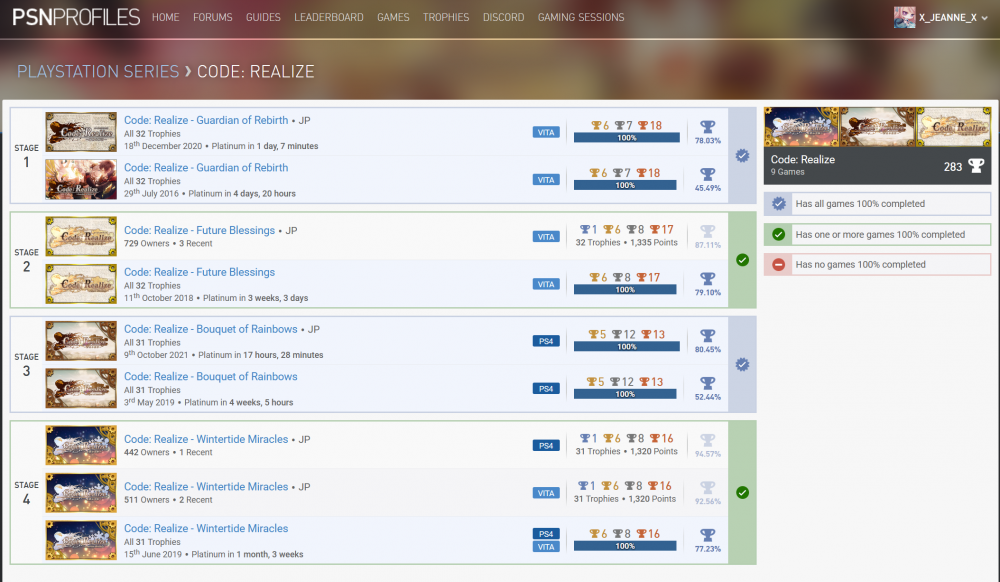Click platinum trophy icon showing 78.03%
1000x582 pixels.
(x=708, y=127)
